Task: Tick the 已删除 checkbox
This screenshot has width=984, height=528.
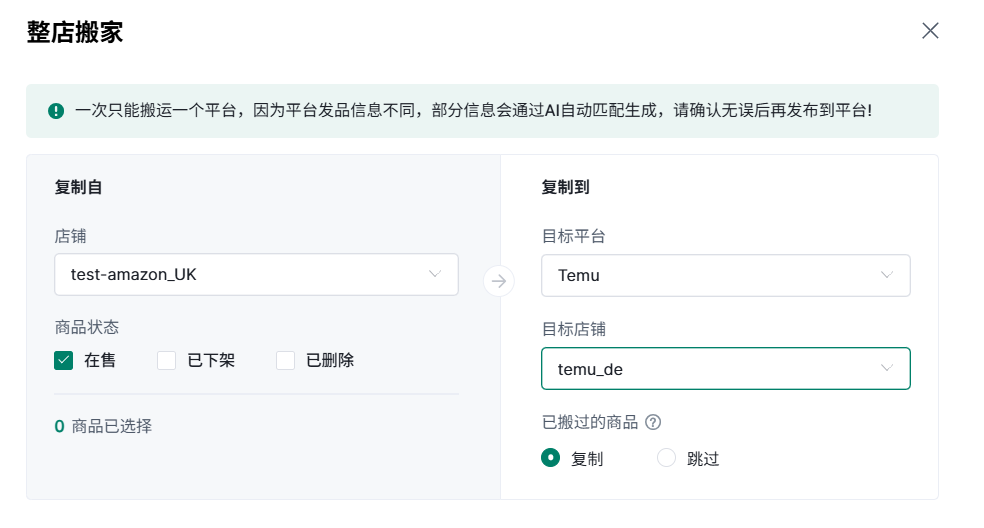Action: 286,360
